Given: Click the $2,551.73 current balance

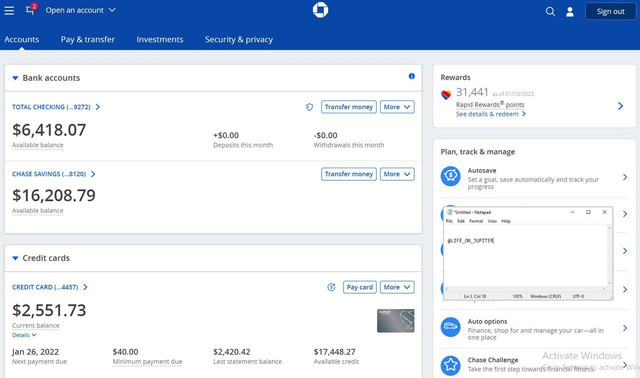Looking at the screenshot, I should coord(49,311).
